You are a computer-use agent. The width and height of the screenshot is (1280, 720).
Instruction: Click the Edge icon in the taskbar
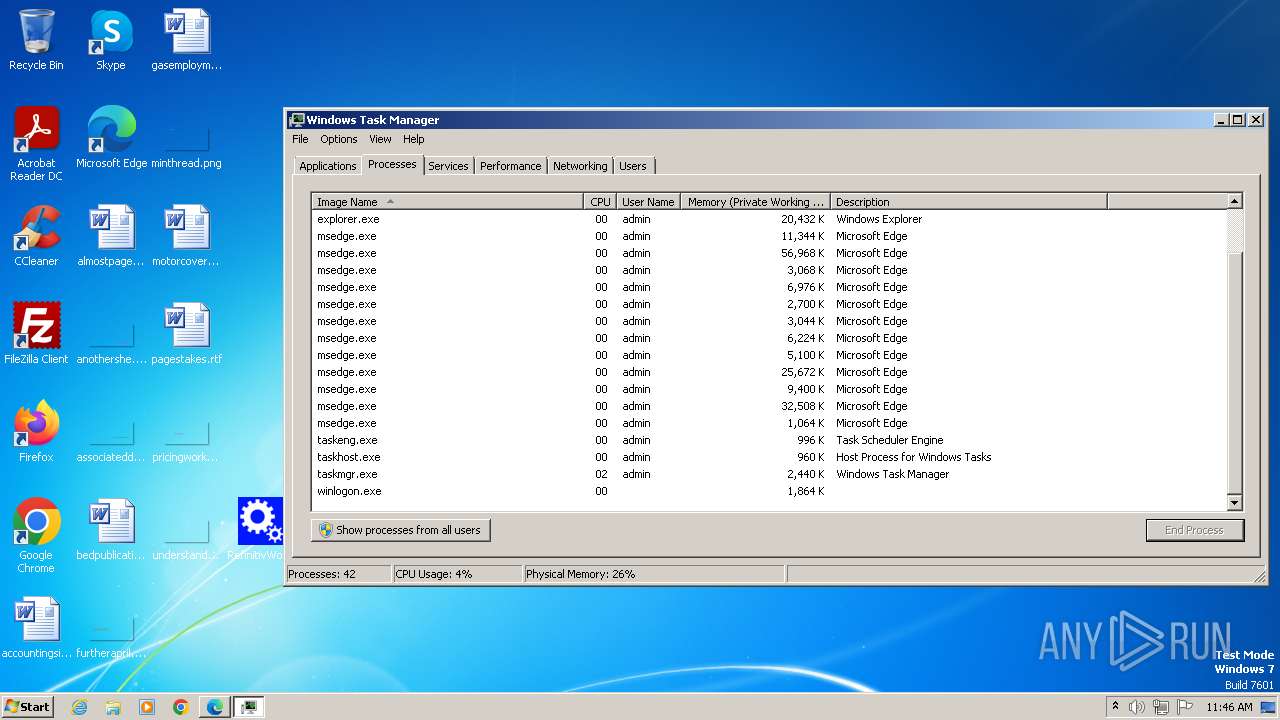pos(215,707)
